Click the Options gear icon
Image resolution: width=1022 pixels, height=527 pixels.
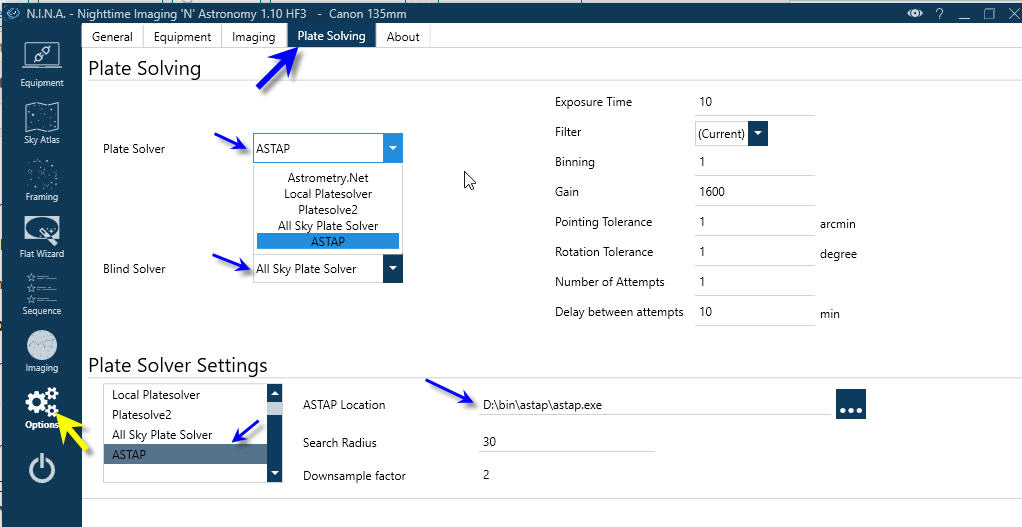(x=41, y=407)
